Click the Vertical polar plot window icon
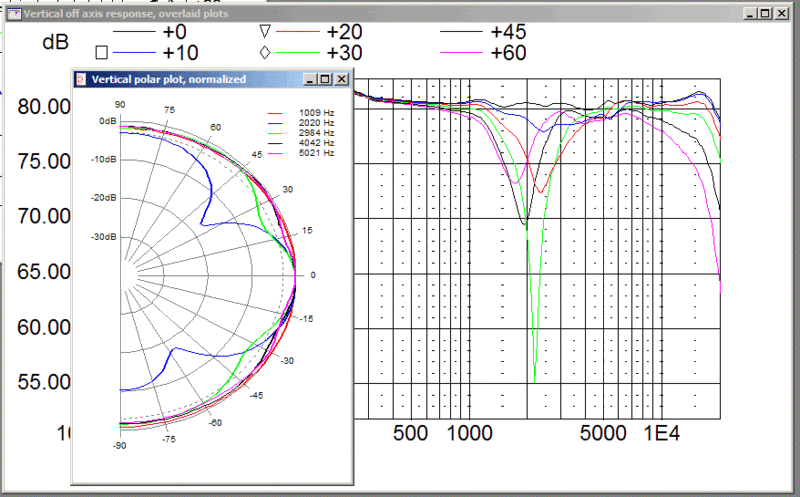This screenshot has height=497, width=800. click(80, 79)
